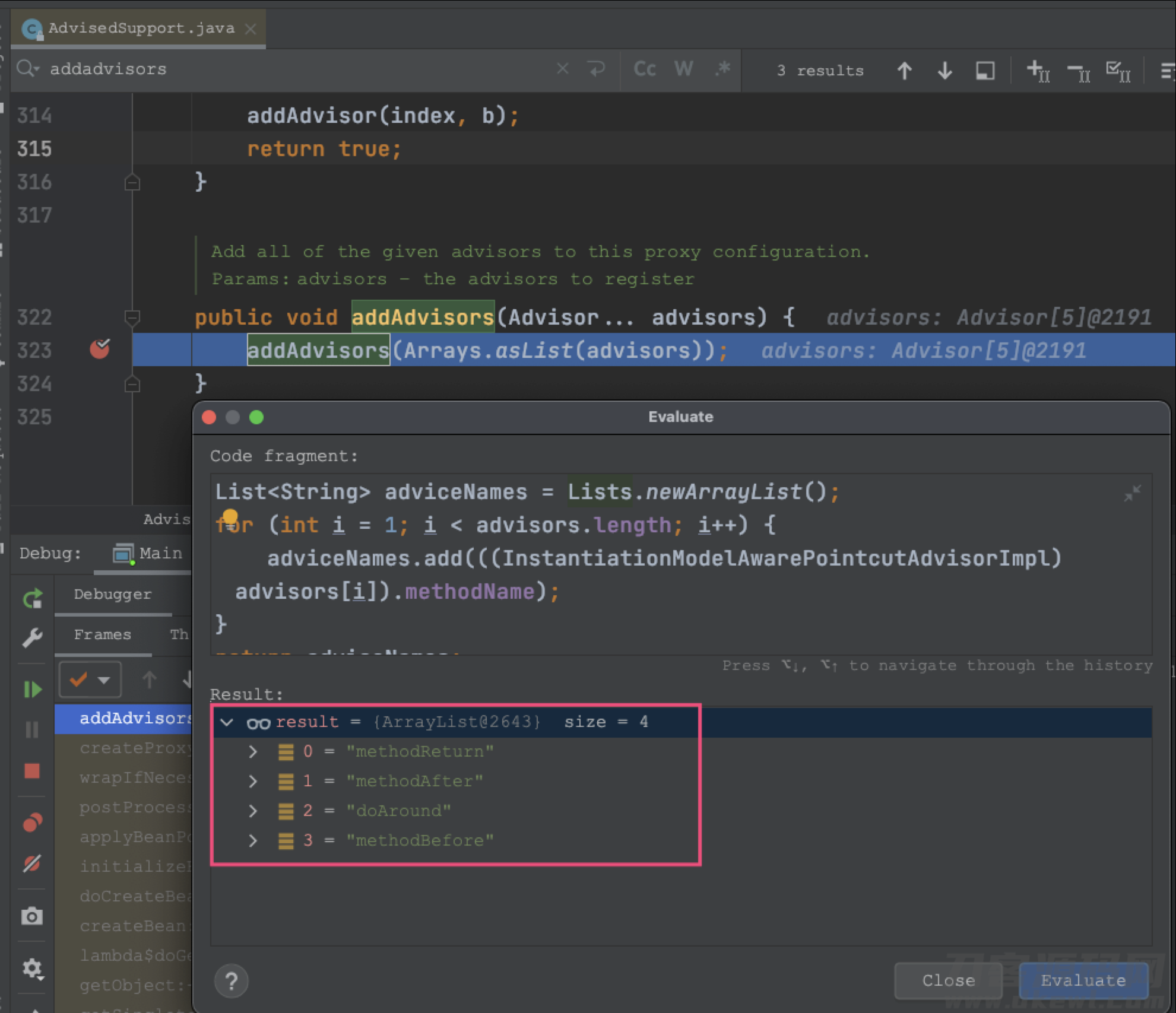Click the Rerun debug icon

coord(33,598)
